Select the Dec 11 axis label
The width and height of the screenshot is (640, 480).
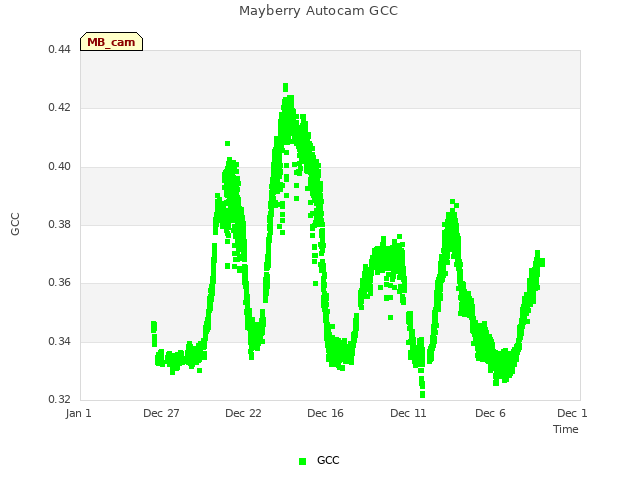(408, 413)
